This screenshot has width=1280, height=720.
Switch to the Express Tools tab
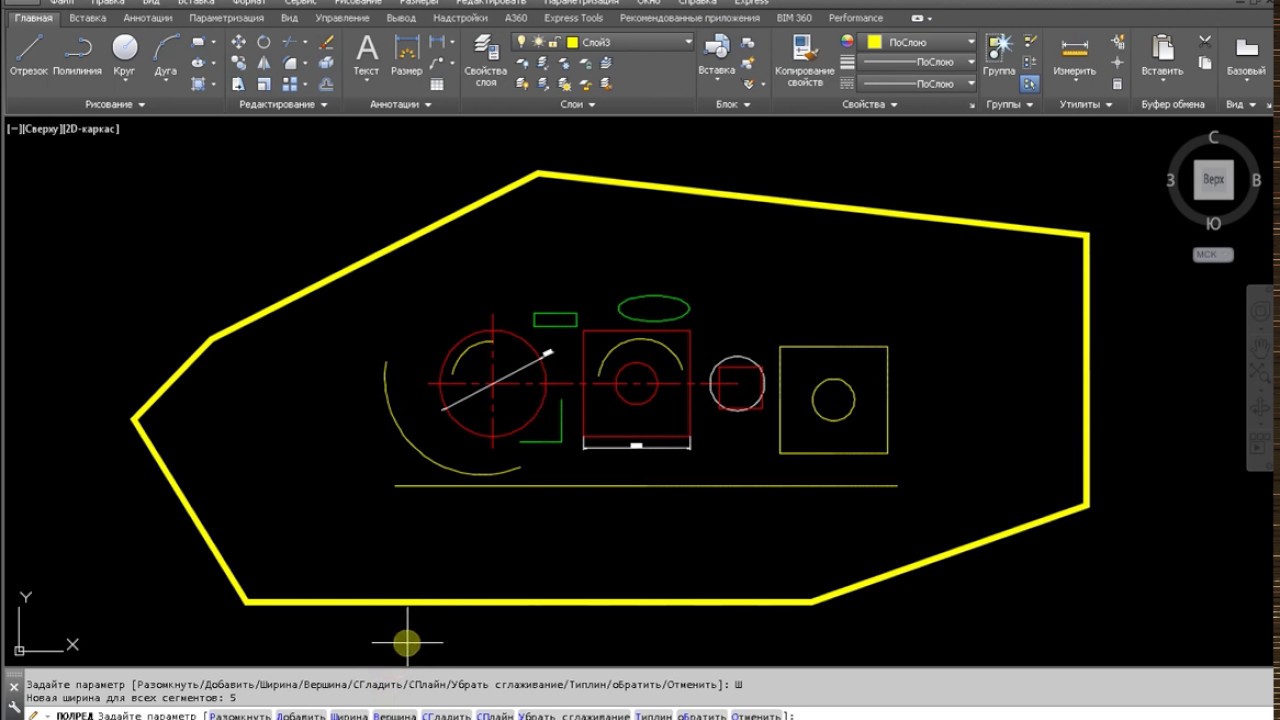pos(573,18)
